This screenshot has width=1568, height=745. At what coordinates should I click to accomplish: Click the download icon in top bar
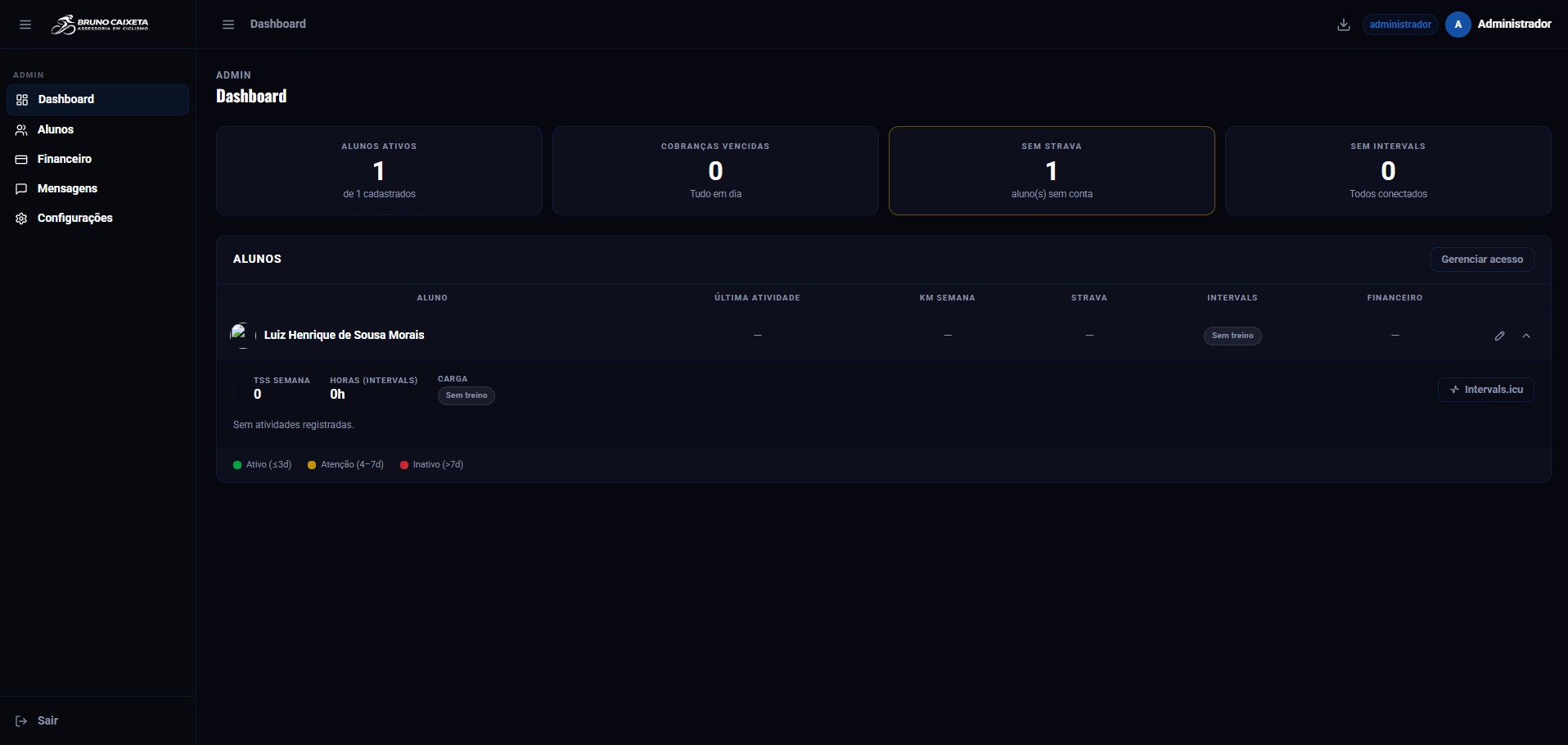(x=1343, y=25)
